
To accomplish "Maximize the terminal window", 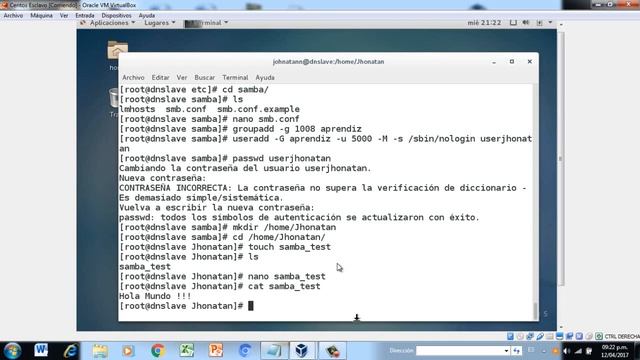I will tap(512, 62).
